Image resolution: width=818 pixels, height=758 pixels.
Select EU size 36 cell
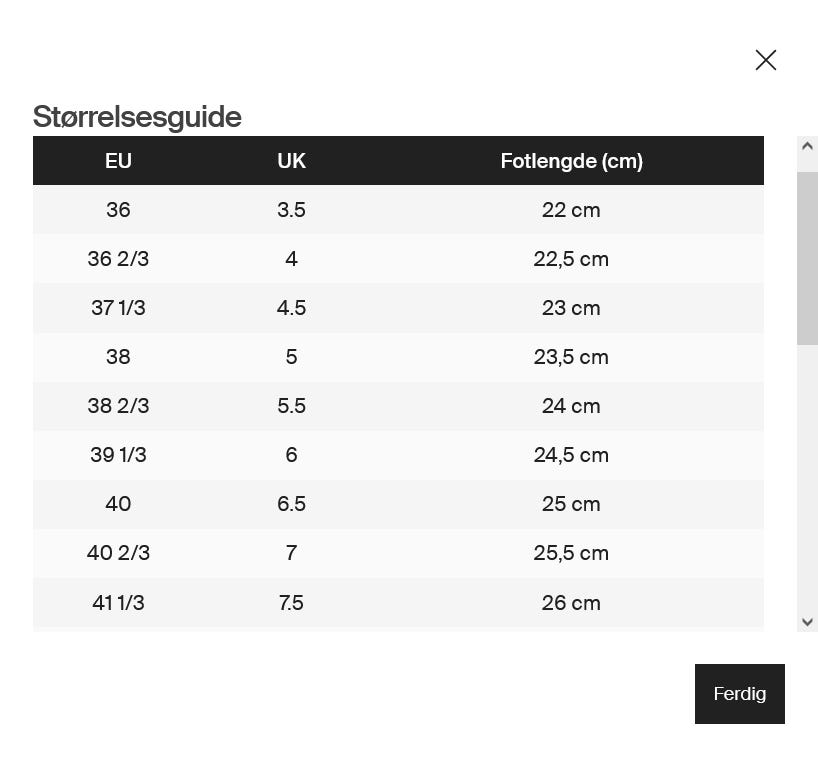118,210
